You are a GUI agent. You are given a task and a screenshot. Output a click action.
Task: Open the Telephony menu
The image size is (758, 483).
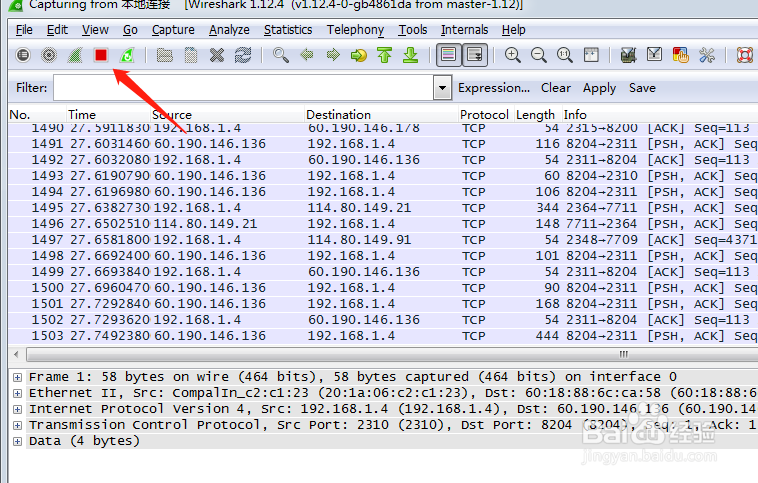355,30
